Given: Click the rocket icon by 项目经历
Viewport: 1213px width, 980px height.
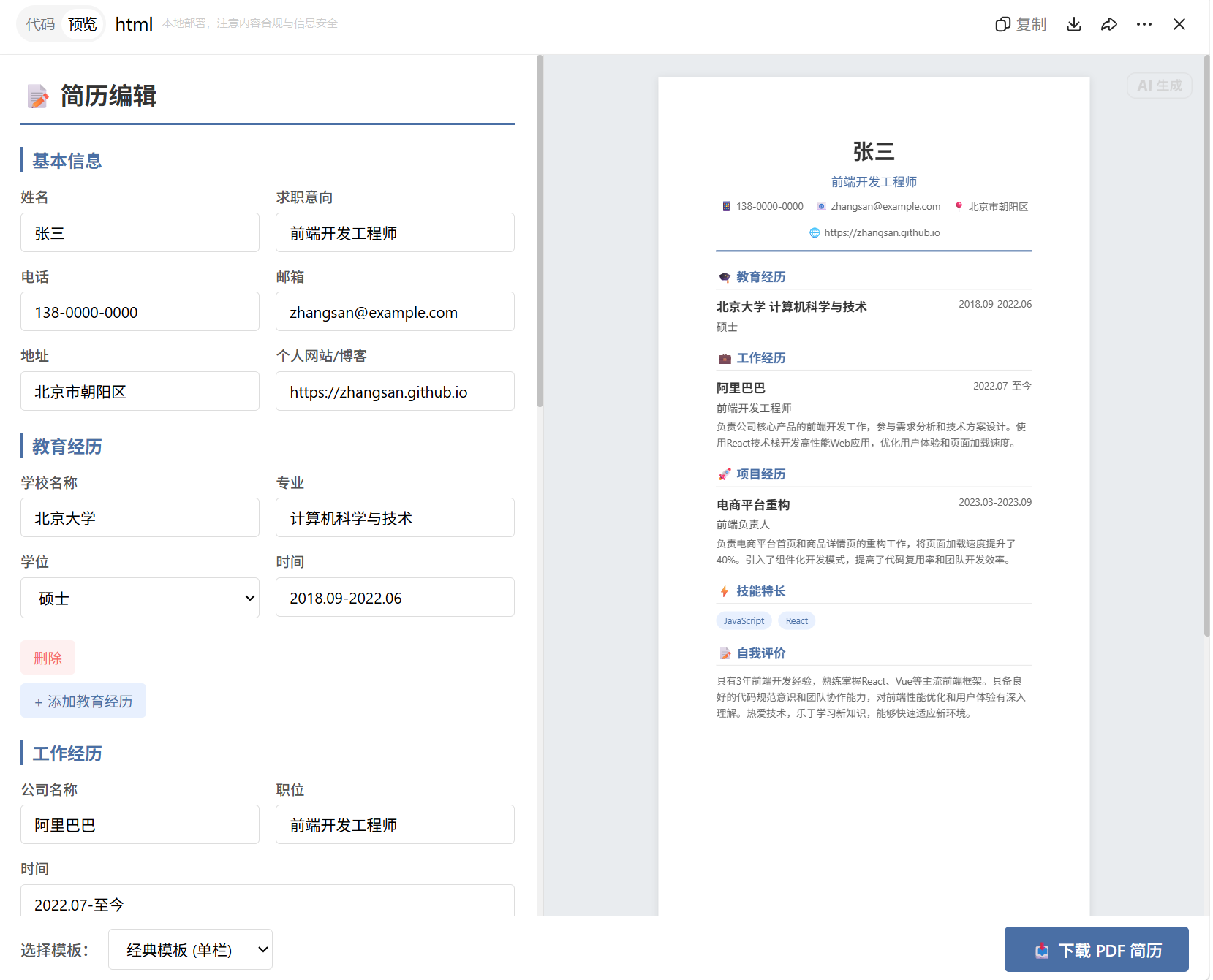Looking at the screenshot, I should [x=724, y=474].
